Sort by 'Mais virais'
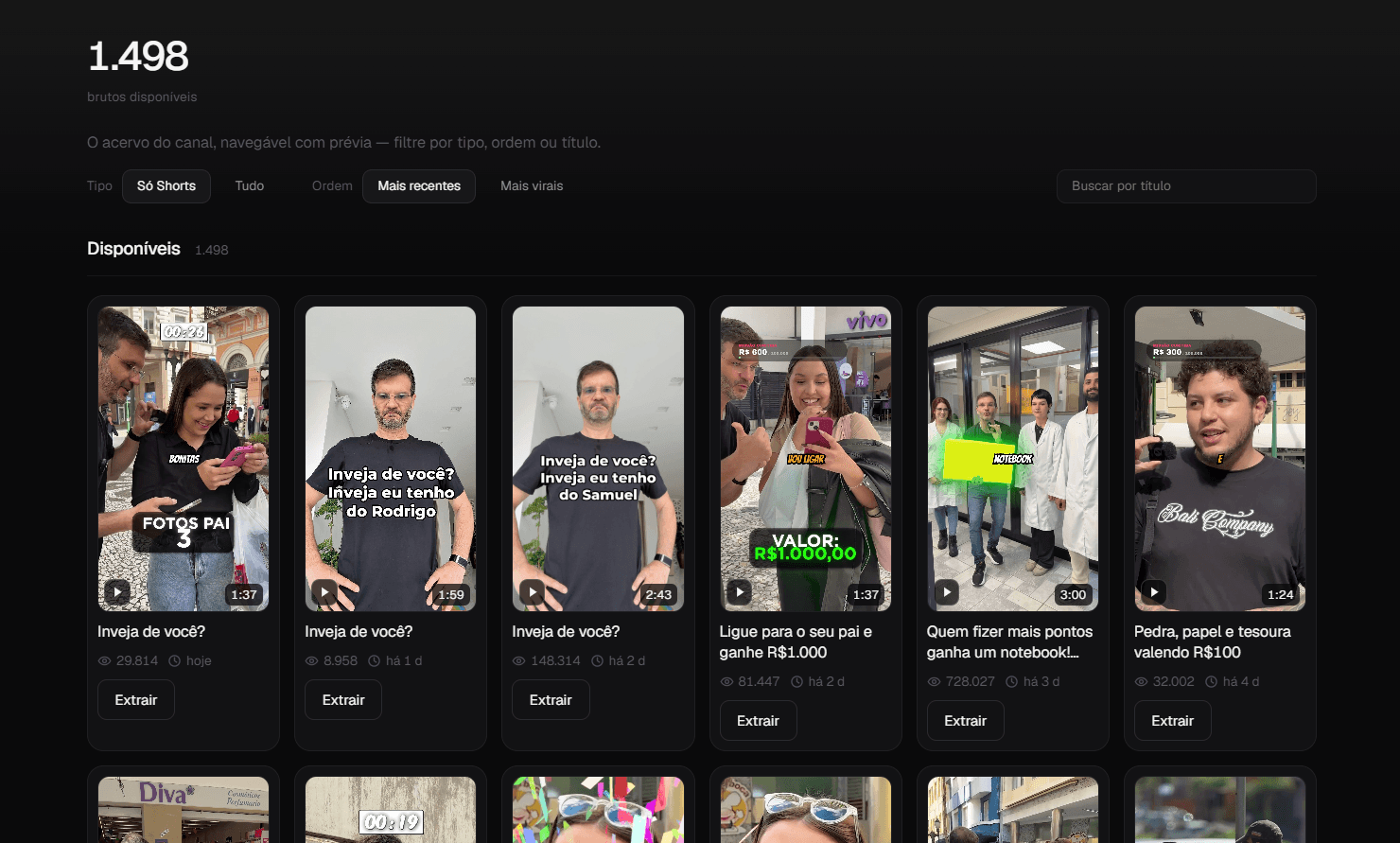Image resolution: width=1400 pixels, height=843 pixels. coord(532,186)
